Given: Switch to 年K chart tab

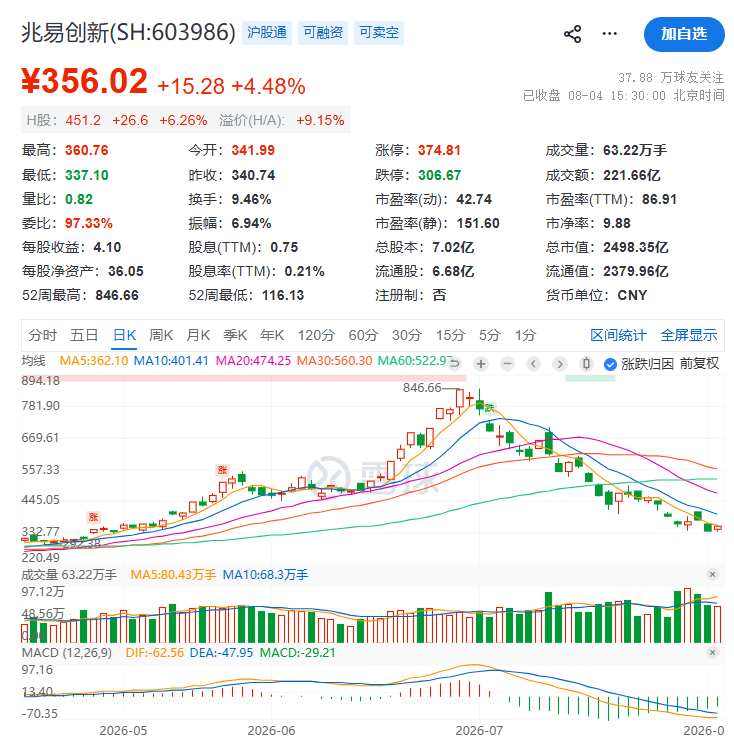Looking at the screenshot, I should point(272,335).
